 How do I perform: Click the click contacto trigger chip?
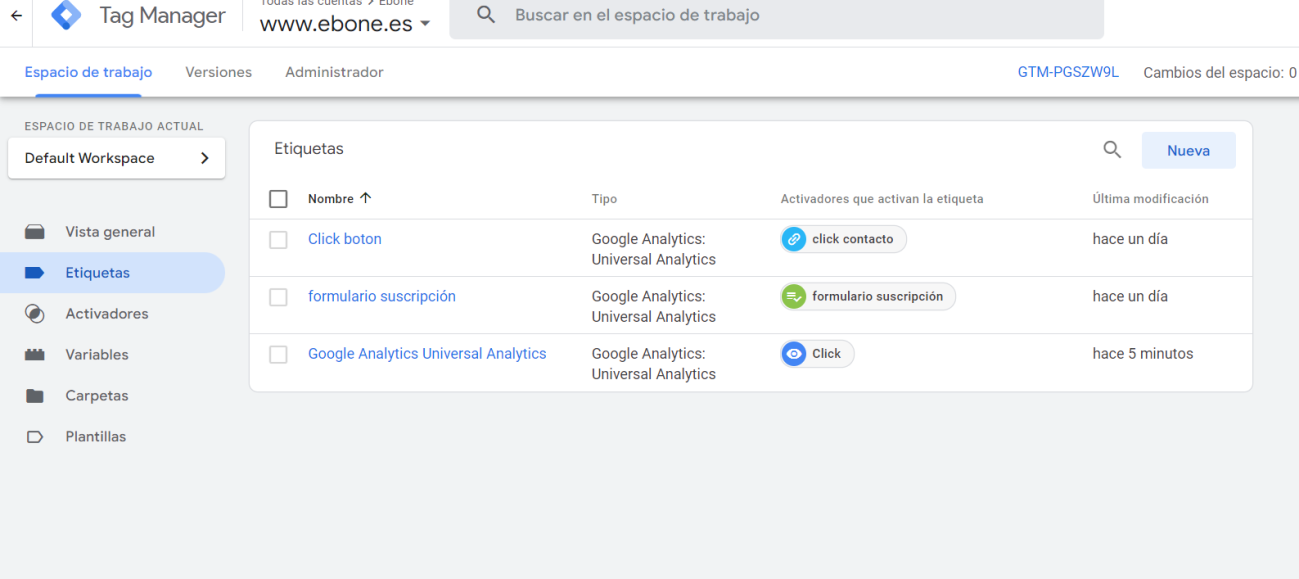[843, 240]
